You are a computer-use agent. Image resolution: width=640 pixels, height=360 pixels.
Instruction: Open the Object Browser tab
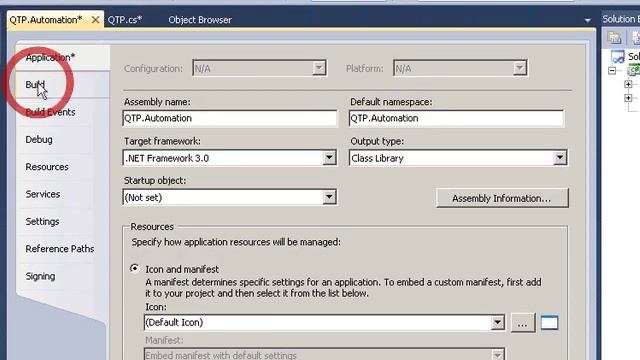[200, 20]
